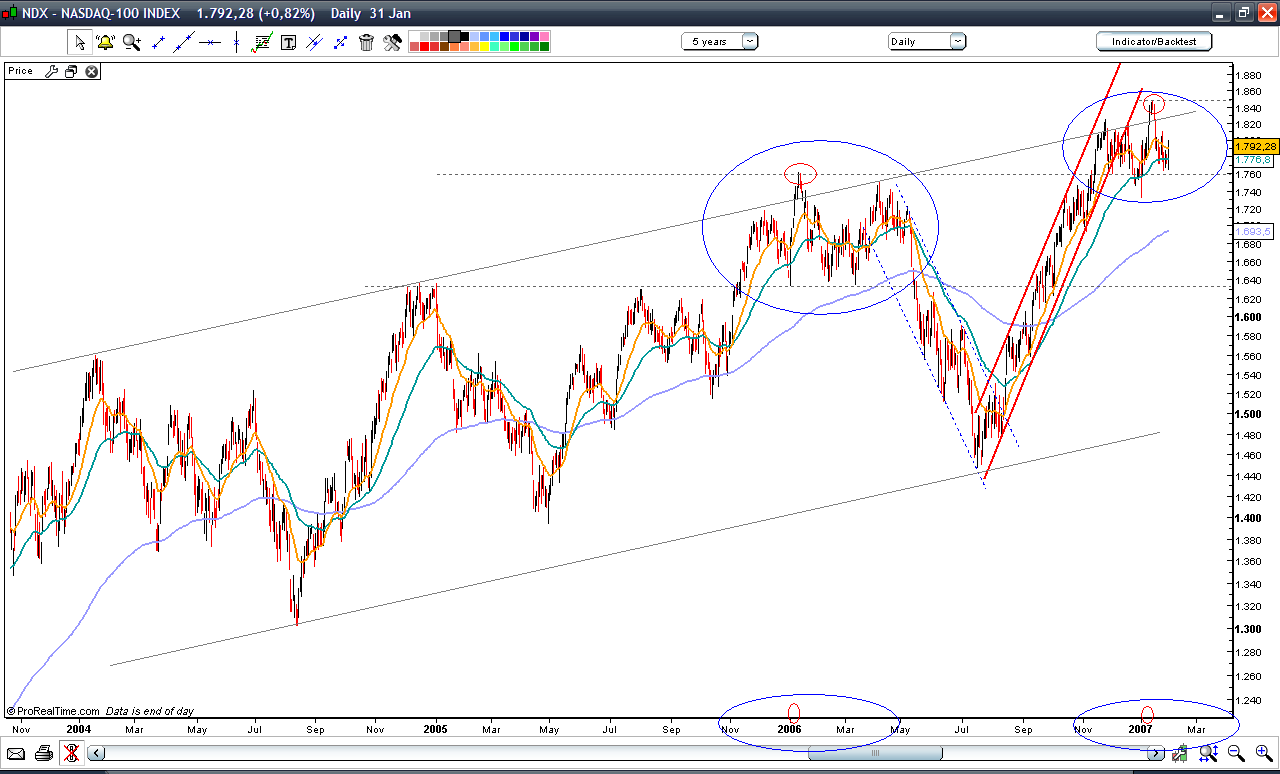Click the 'NDX - NASDAQ-100 INDEX' title text

(x=102, y=13)
